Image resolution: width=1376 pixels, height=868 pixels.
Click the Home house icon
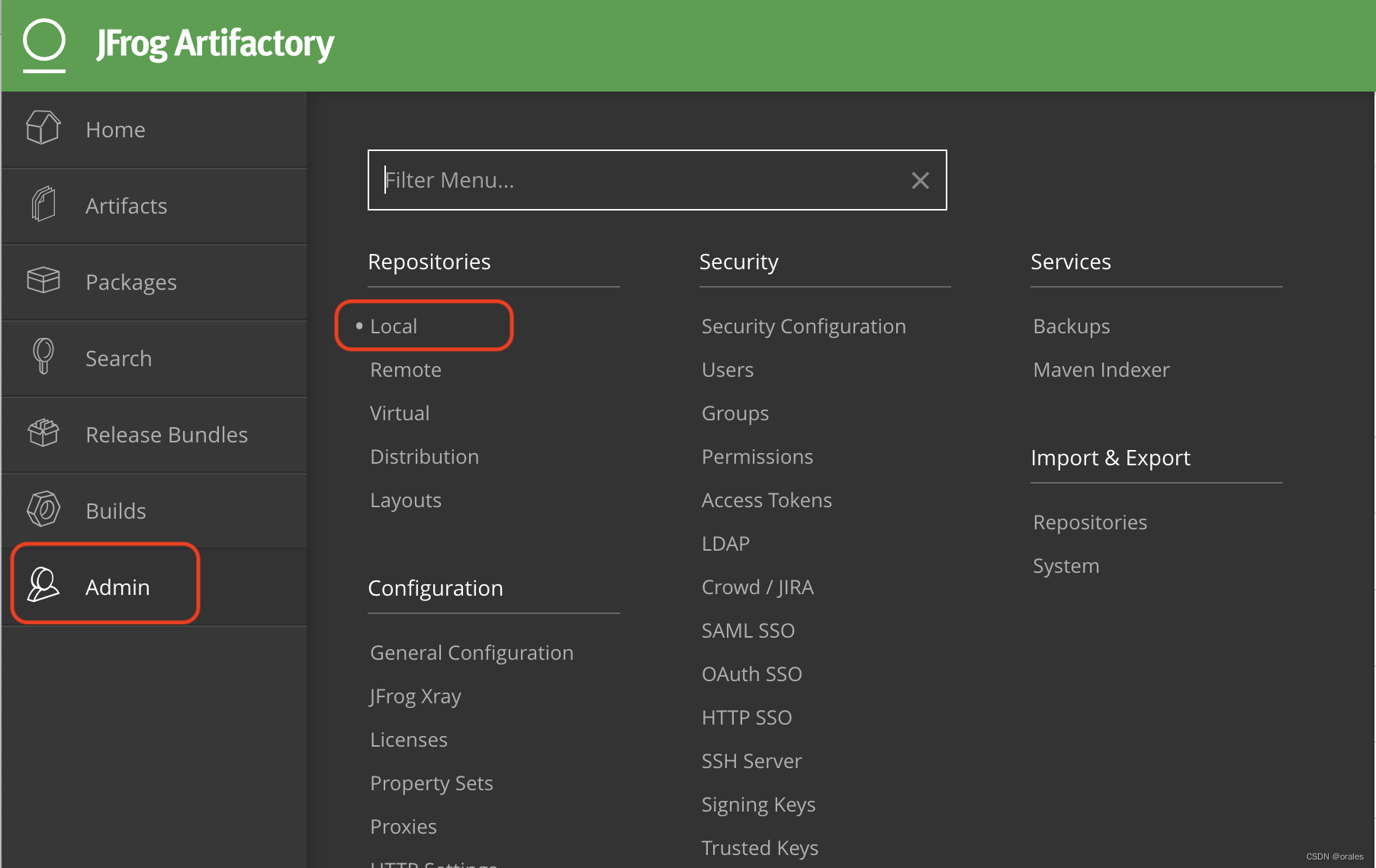(43, 127)
